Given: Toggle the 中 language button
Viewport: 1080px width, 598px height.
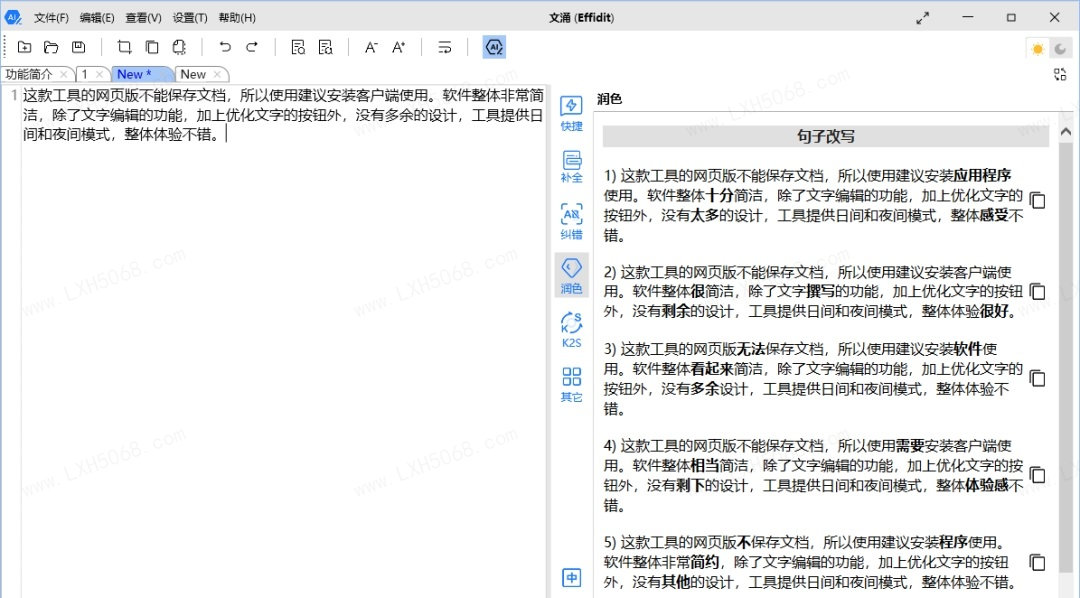Looking at the screenshot, I should 571,577.
